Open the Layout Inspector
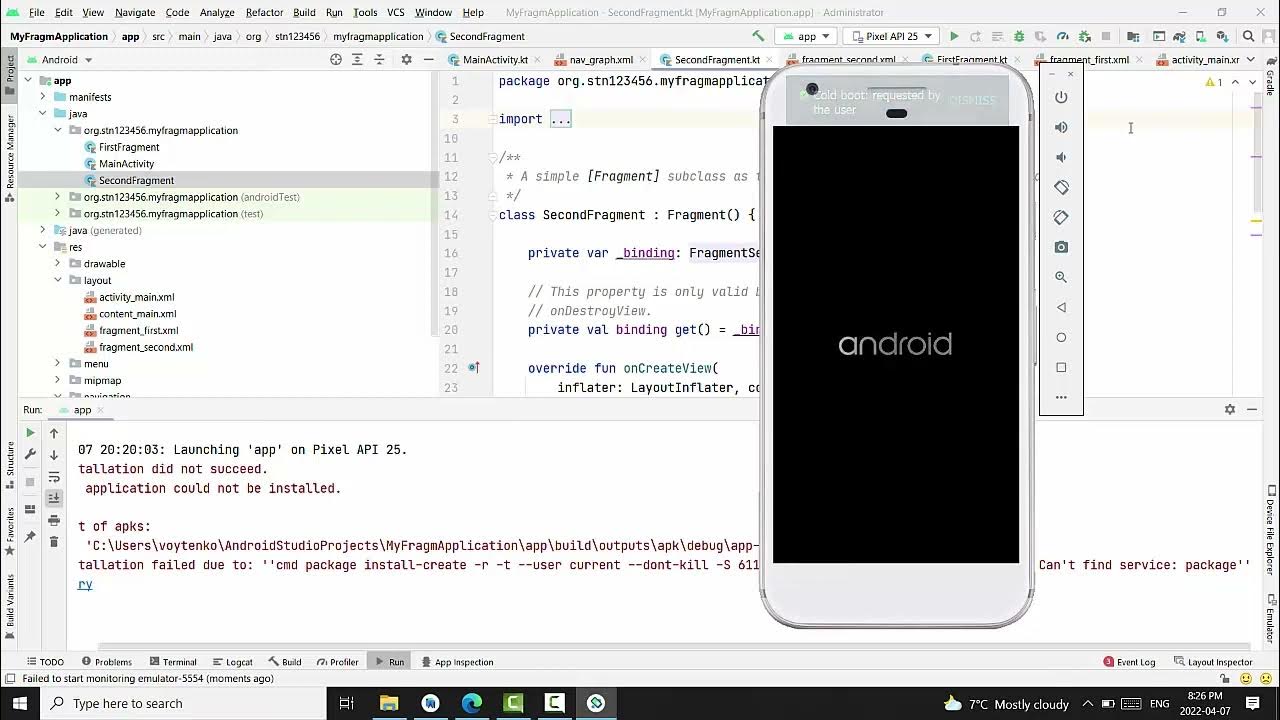The width and height of the screenshot is (1280, 720). coord(1213,662)
